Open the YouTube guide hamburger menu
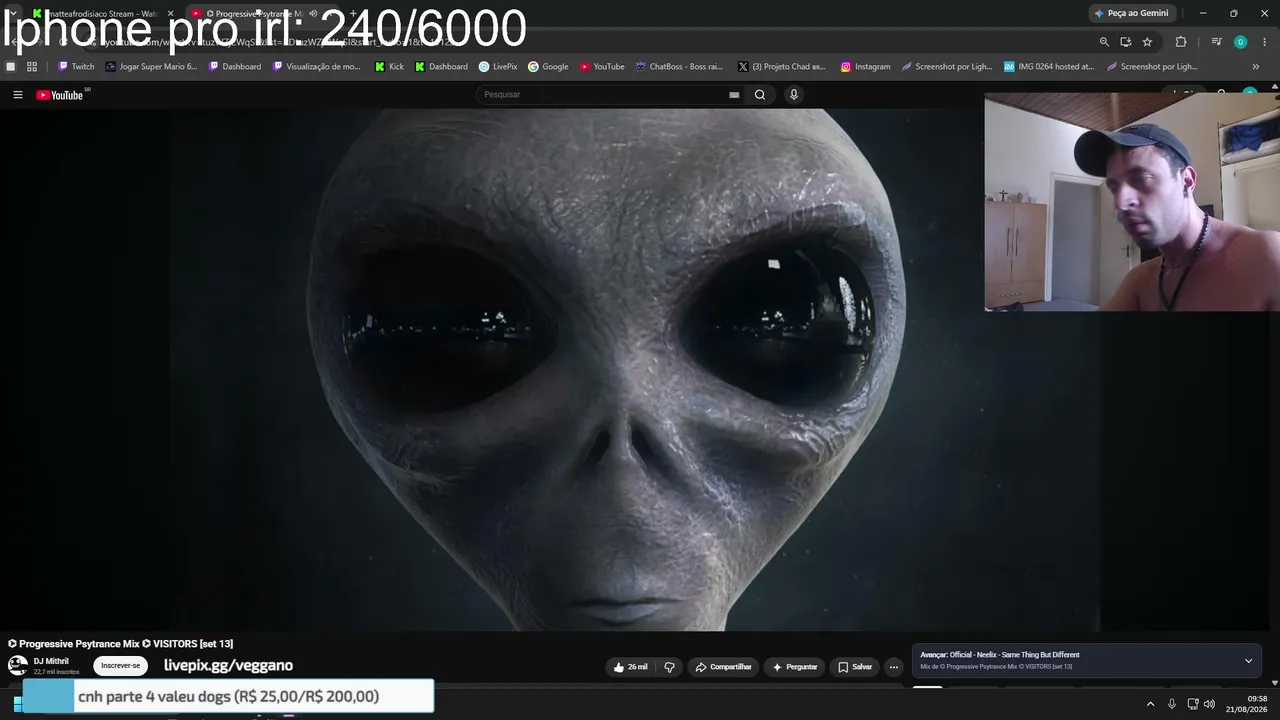The width and height of the screenshot is (1280, 720). pos(18,95)
